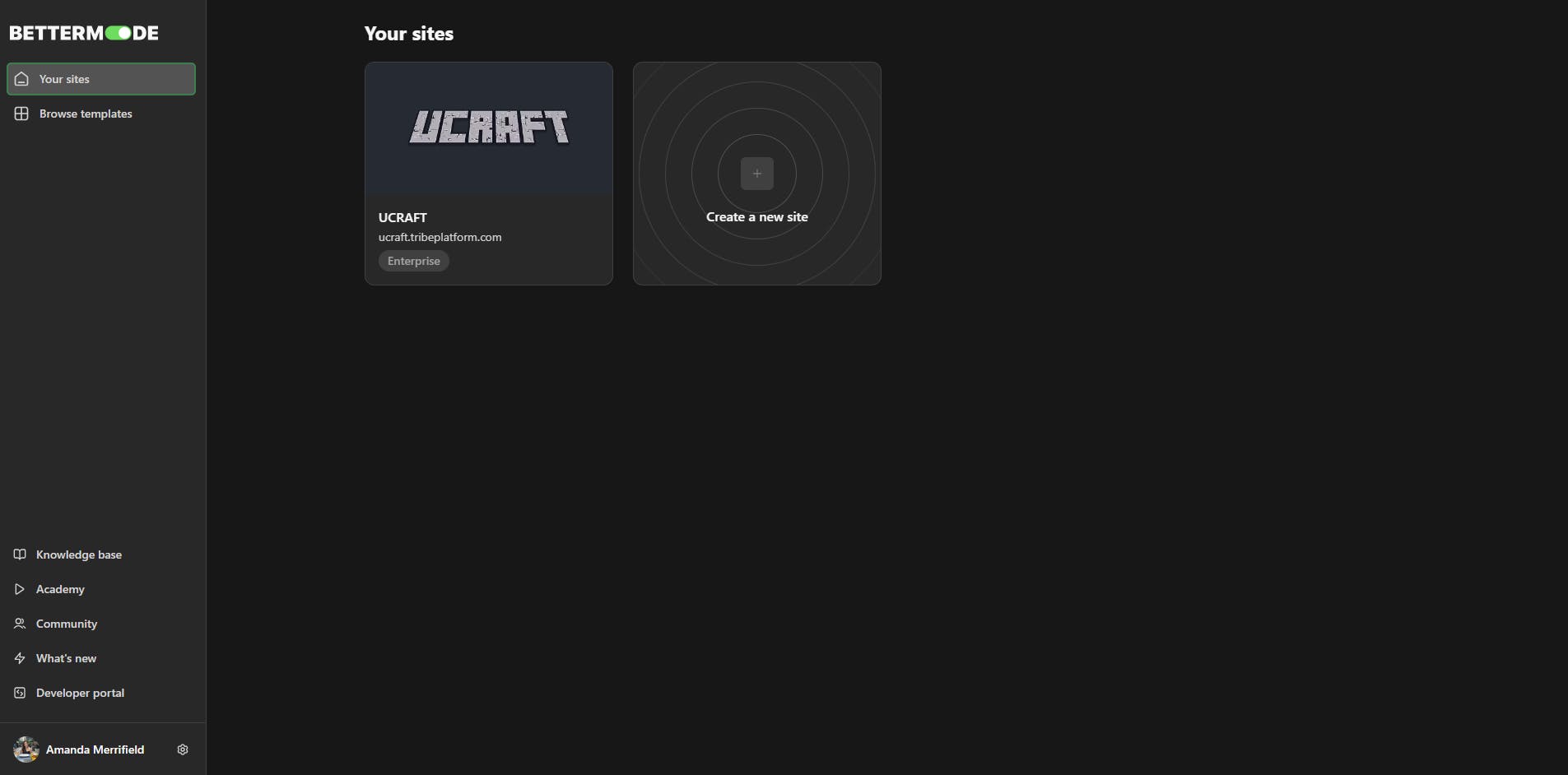Click the Bettermode logo
The width and height of the screenshot is (1568, 775).
pyautogui.click(x=84, y=33)
